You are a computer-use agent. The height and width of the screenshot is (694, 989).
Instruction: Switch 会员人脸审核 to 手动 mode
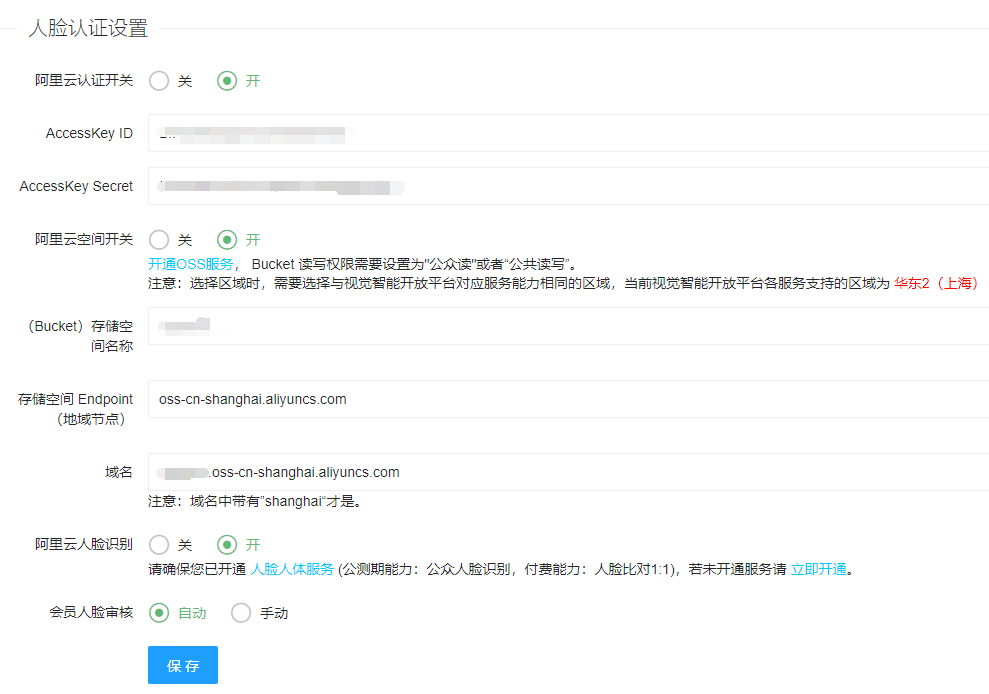coord(240,613)
